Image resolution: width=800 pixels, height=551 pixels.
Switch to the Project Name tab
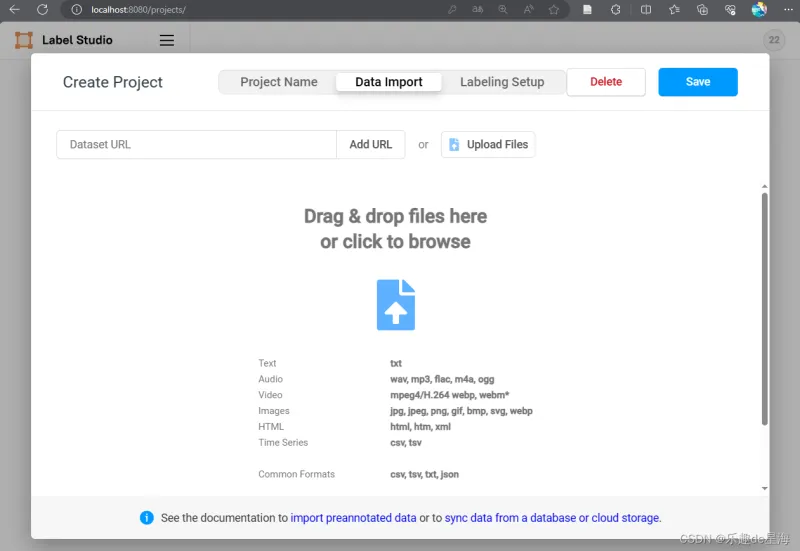(x=279, y=82)
